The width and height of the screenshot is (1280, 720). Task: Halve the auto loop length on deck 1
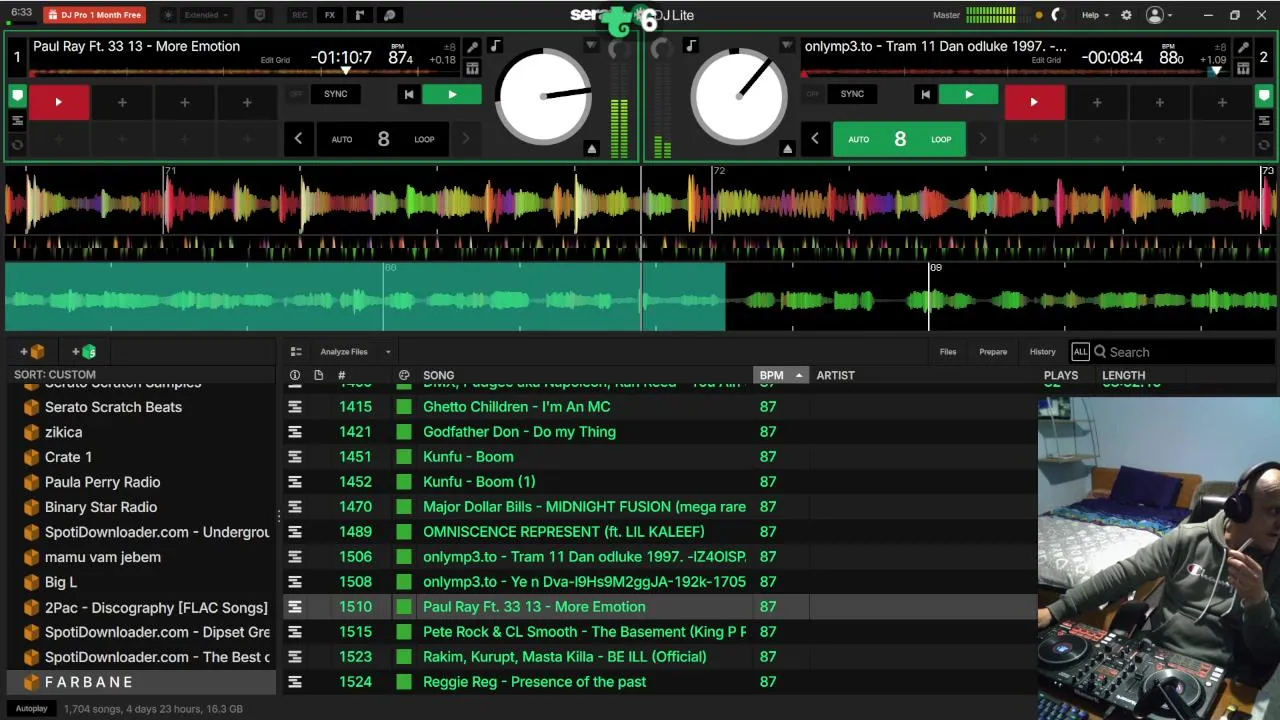298,139
